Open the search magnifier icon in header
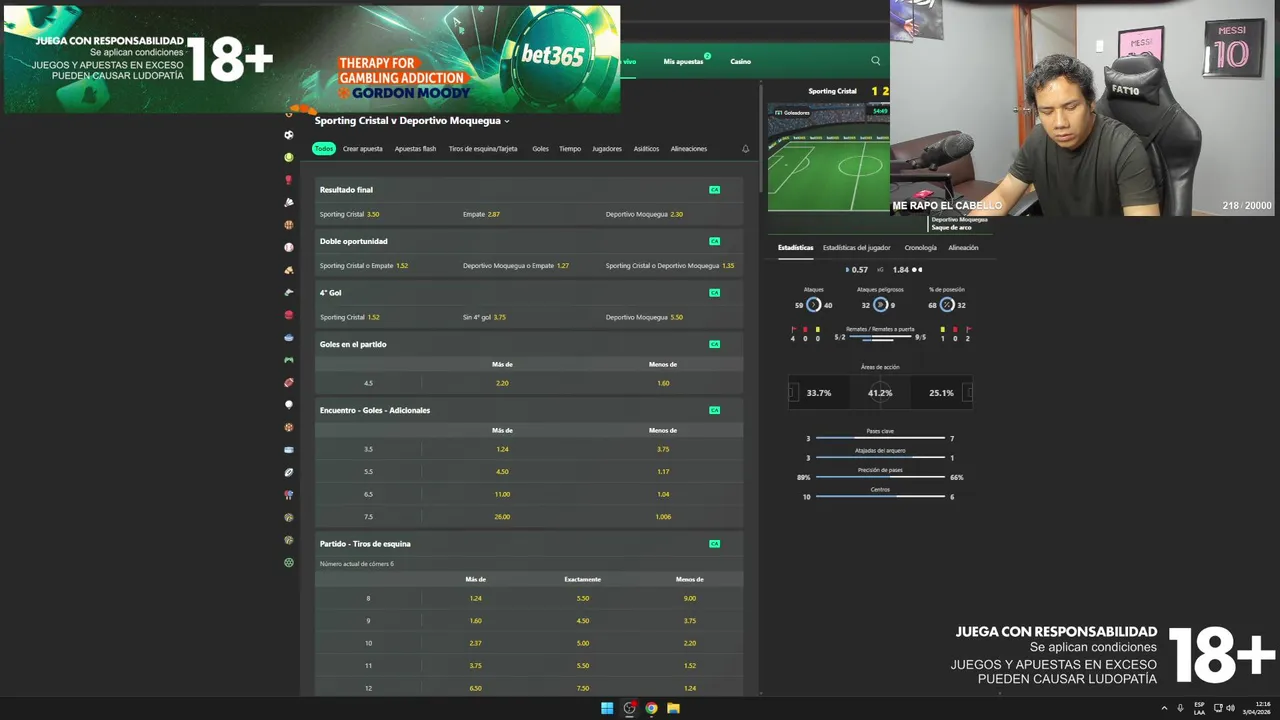1280x720 pixels. click(x=876, y=61)
